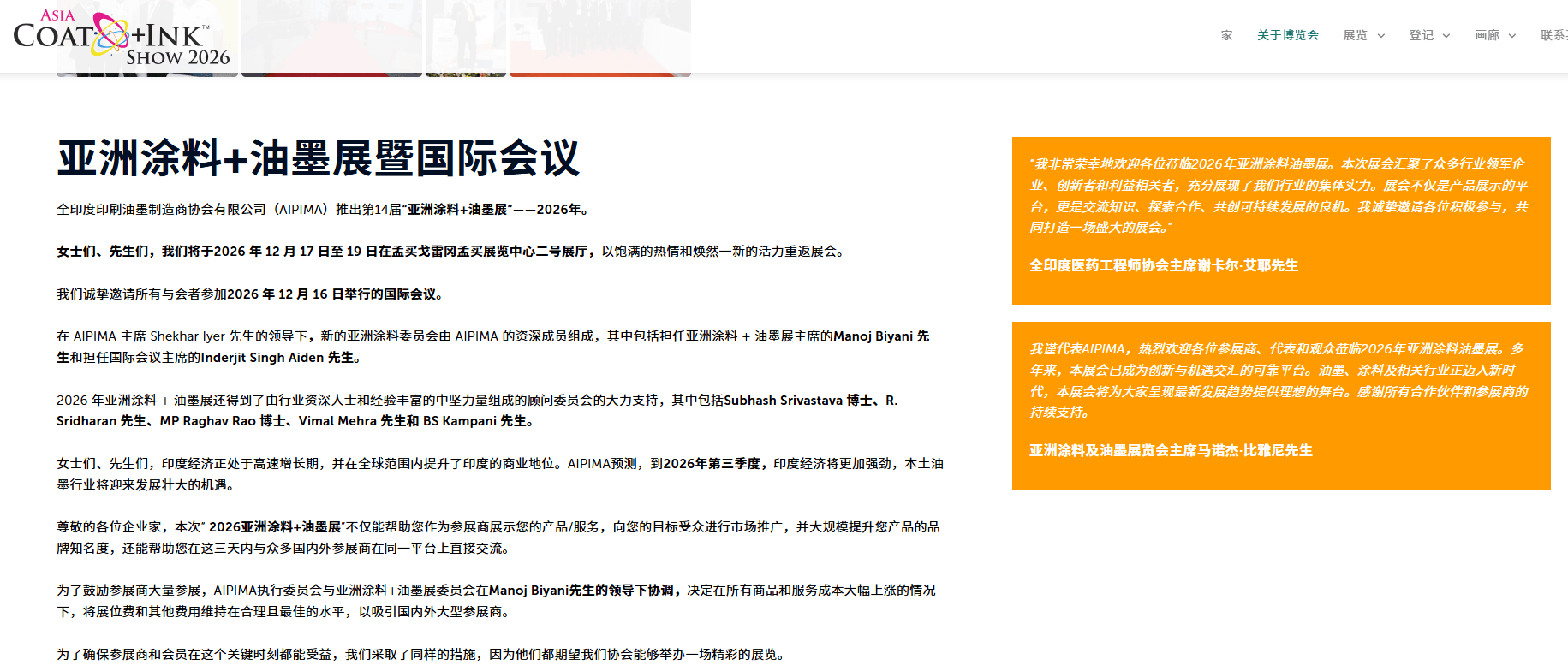The height and width of the screenshot is (671, 1568).
Task: Expand the chevron next to 登记
Action: tap(1446, 36)
